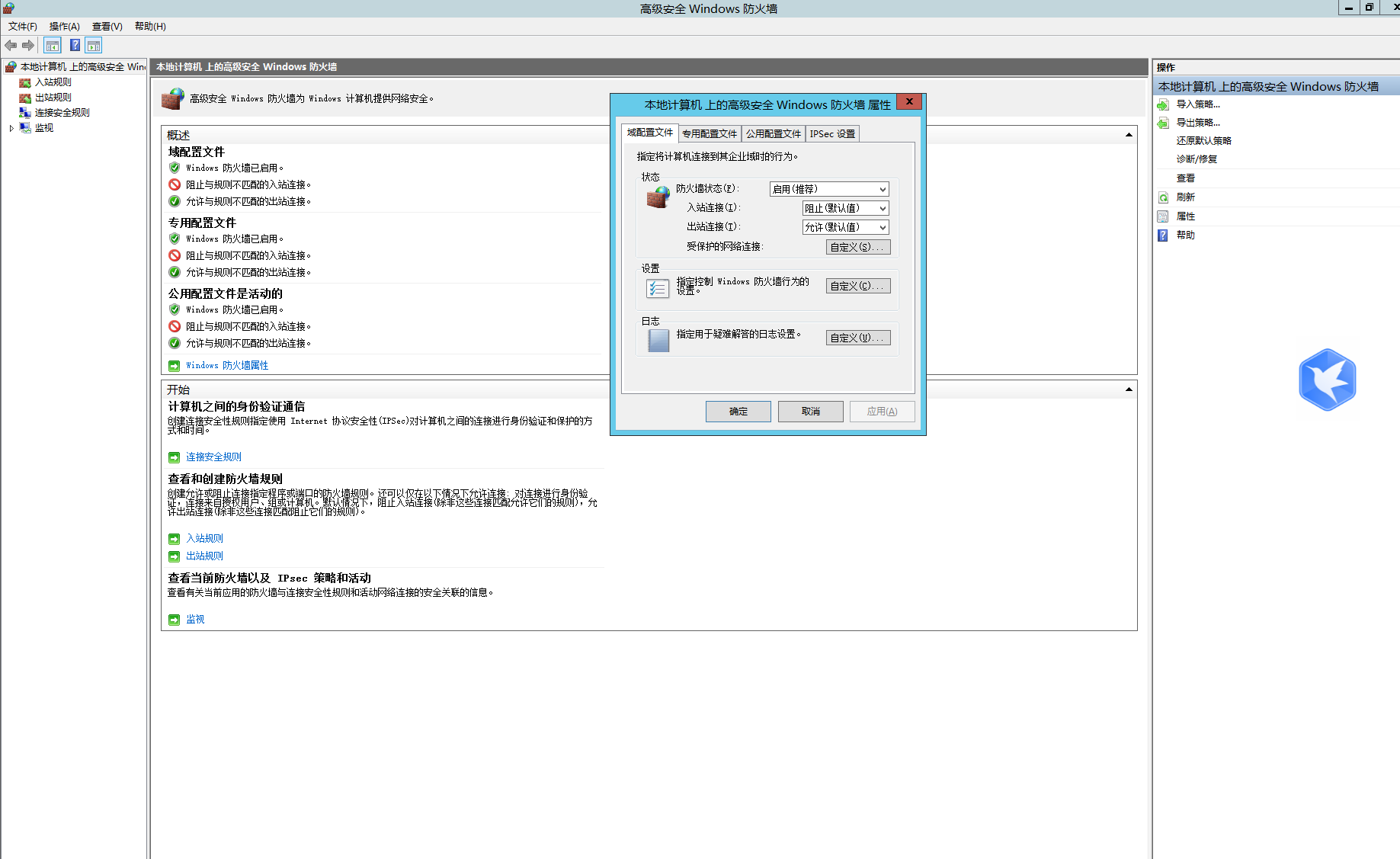Click 自定义(U) in the 日志 group

click(858, 338)
